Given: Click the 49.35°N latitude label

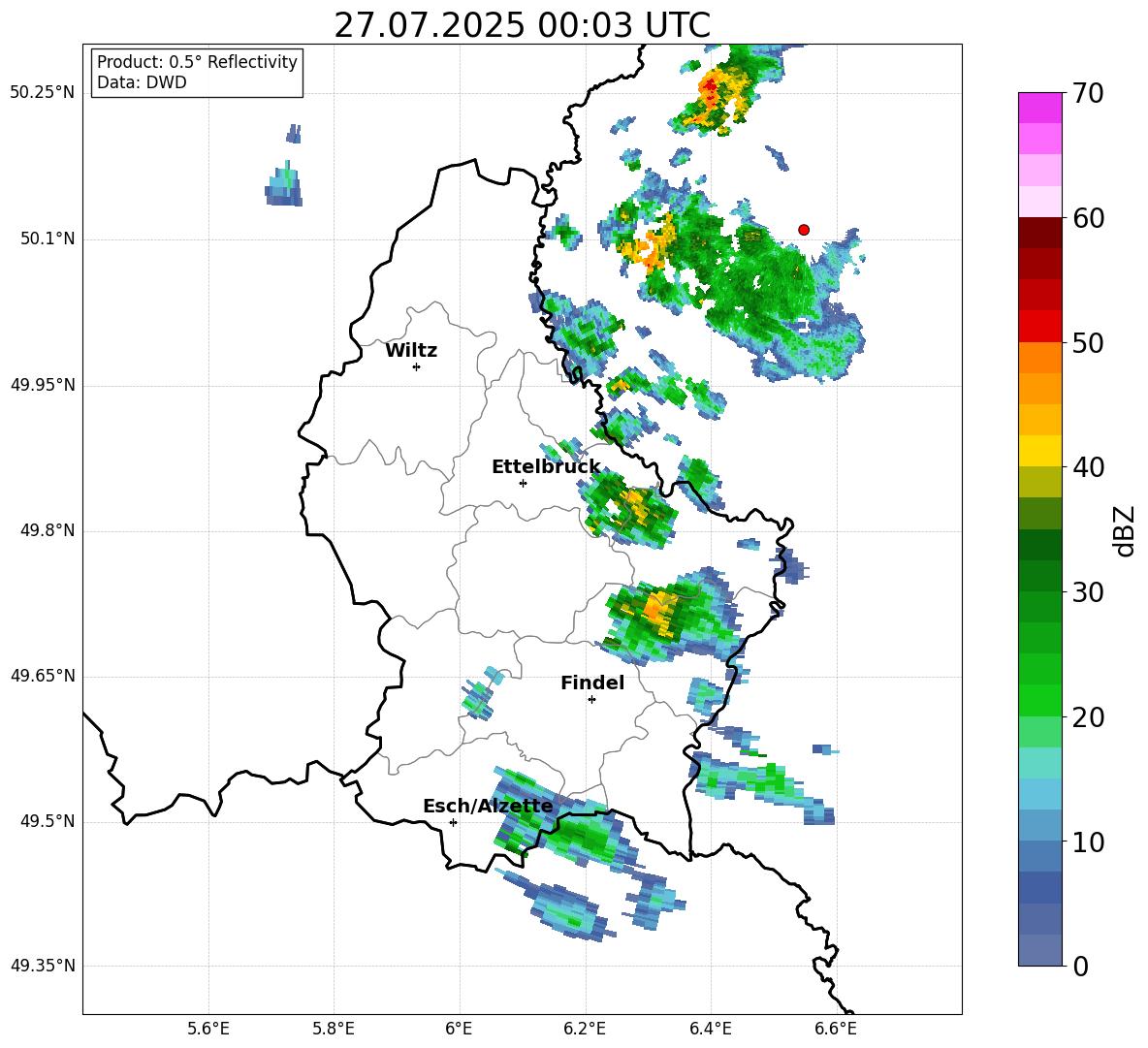Looking at the screenshot, I should (x=43, y=966).
